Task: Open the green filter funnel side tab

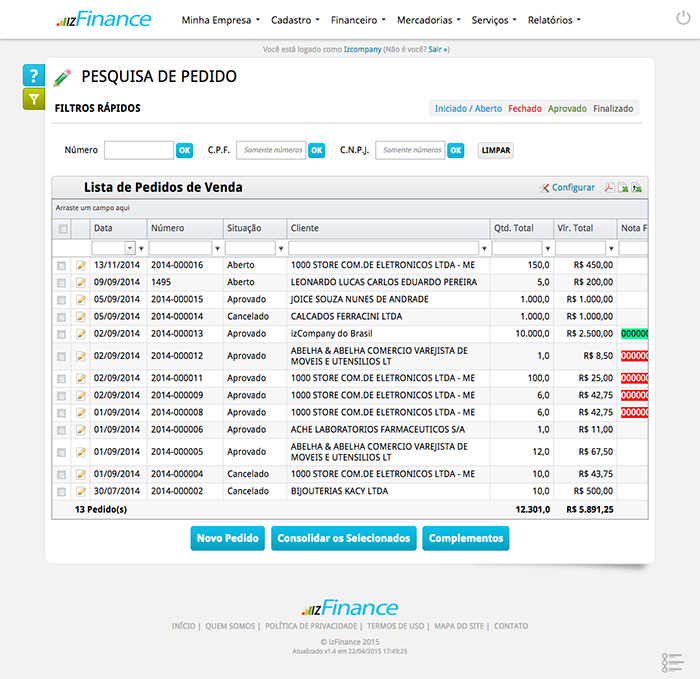Action: [x=33, y=99]
